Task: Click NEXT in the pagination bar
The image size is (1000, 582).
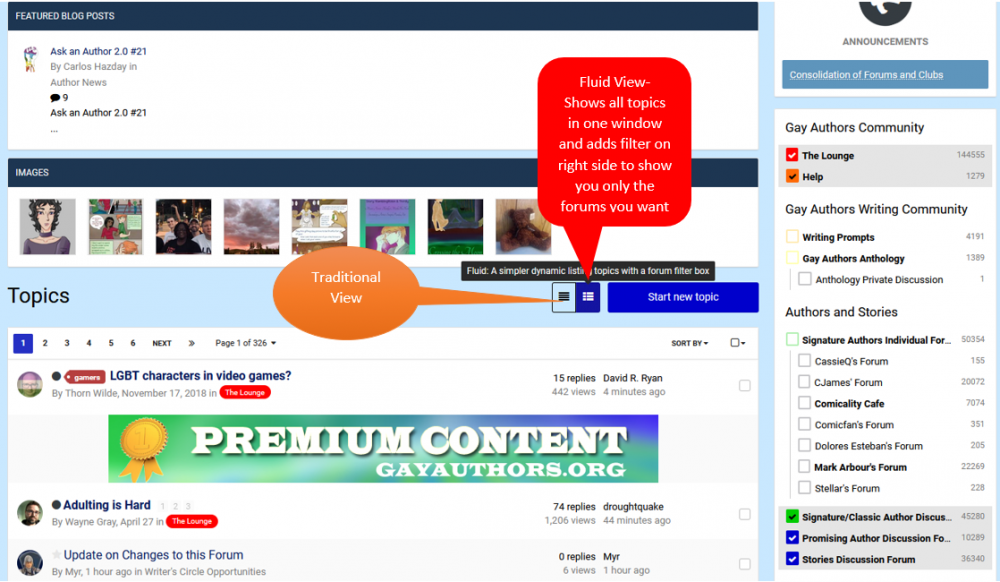Action: pyautogui.click(x=161, y=343)
